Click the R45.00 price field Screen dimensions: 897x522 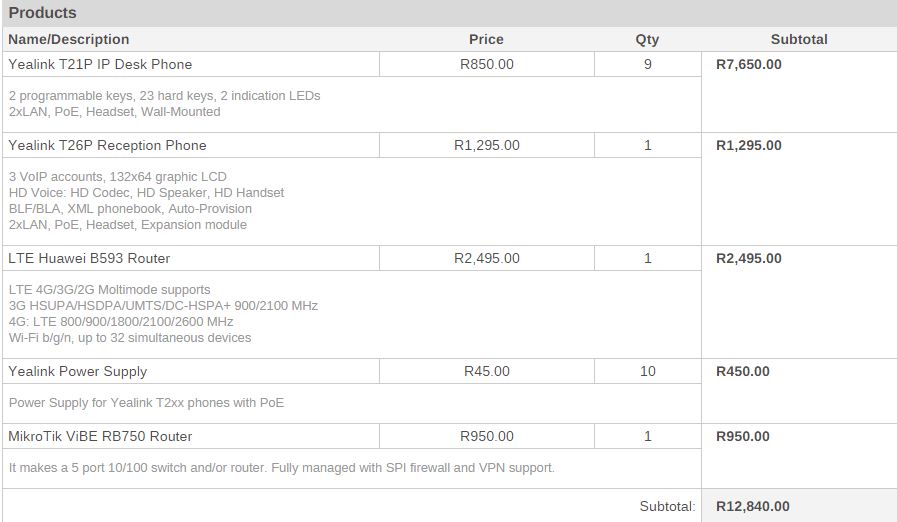(486, 371)
